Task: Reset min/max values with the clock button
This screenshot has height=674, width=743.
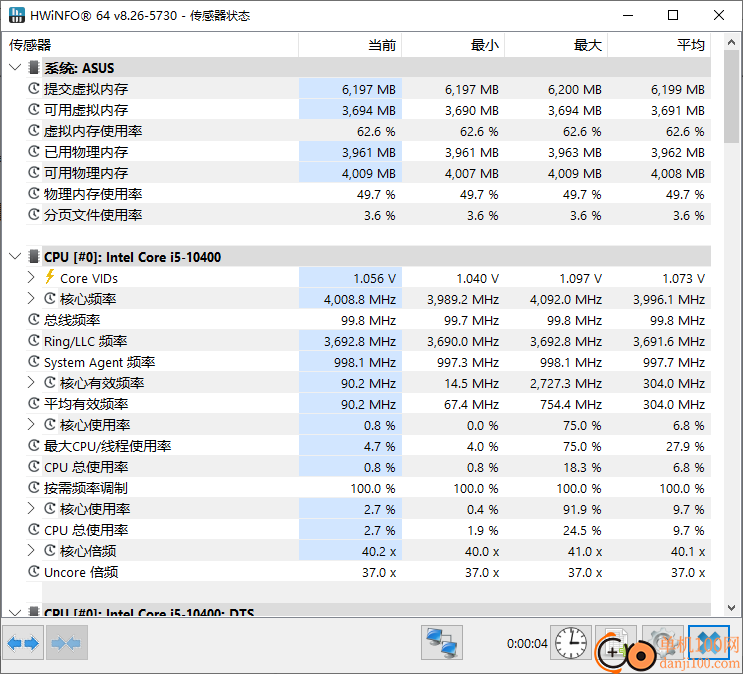Action: pyautogui.click(x=571, y=643)
